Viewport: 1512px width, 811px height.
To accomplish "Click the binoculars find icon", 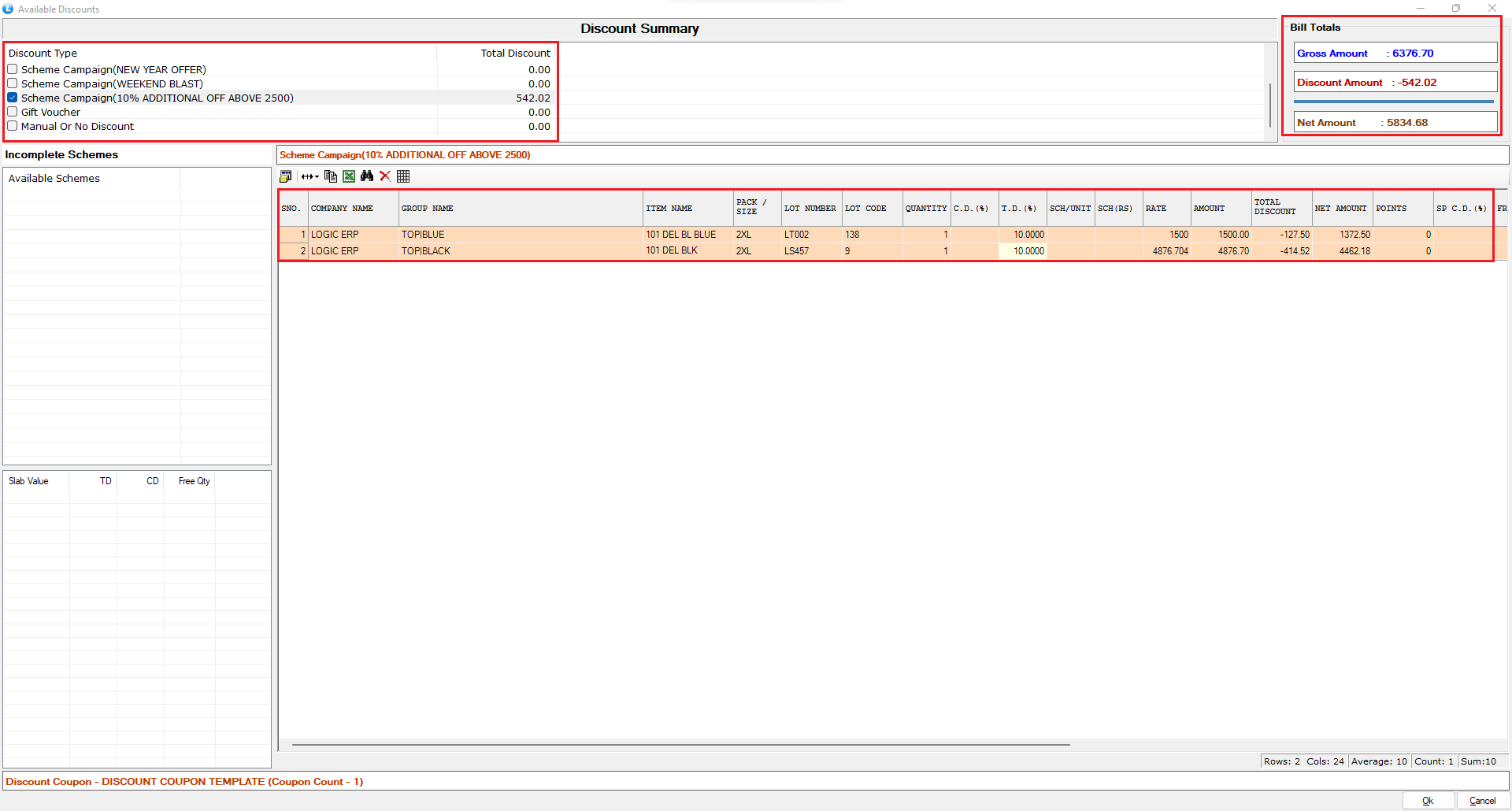I will point(367,176).
